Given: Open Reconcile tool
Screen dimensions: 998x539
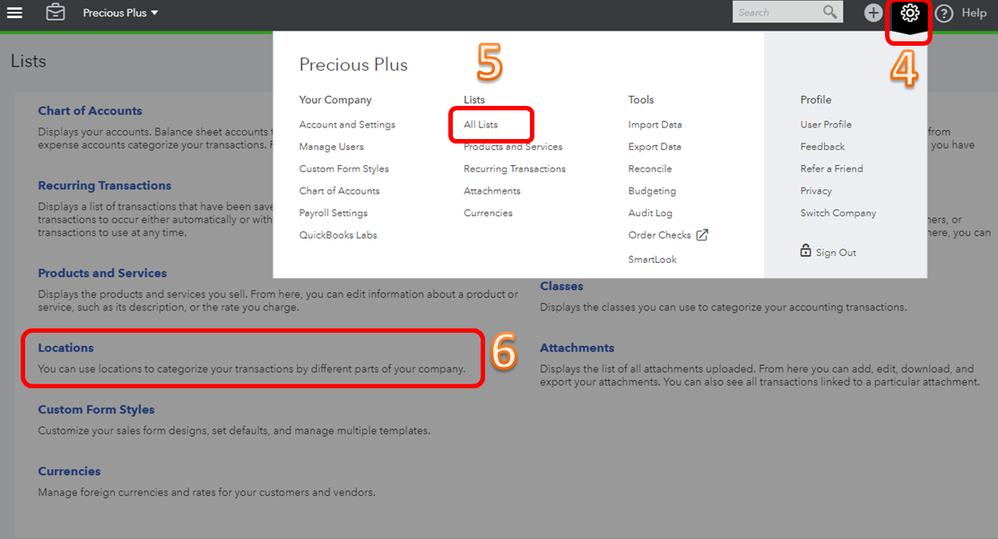Looking at the screenshot, I should tap(650, 169).
